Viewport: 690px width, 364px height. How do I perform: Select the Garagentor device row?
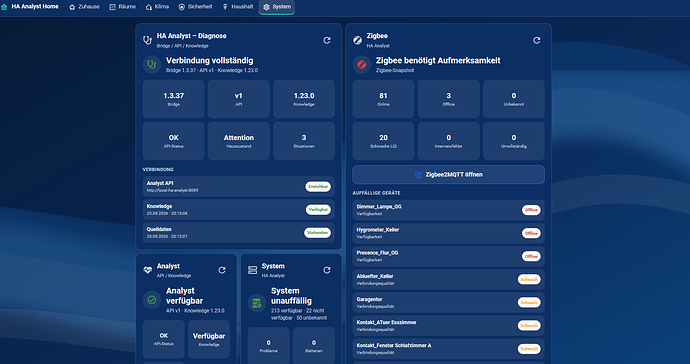pyautogui.click(x=448, y=302)
